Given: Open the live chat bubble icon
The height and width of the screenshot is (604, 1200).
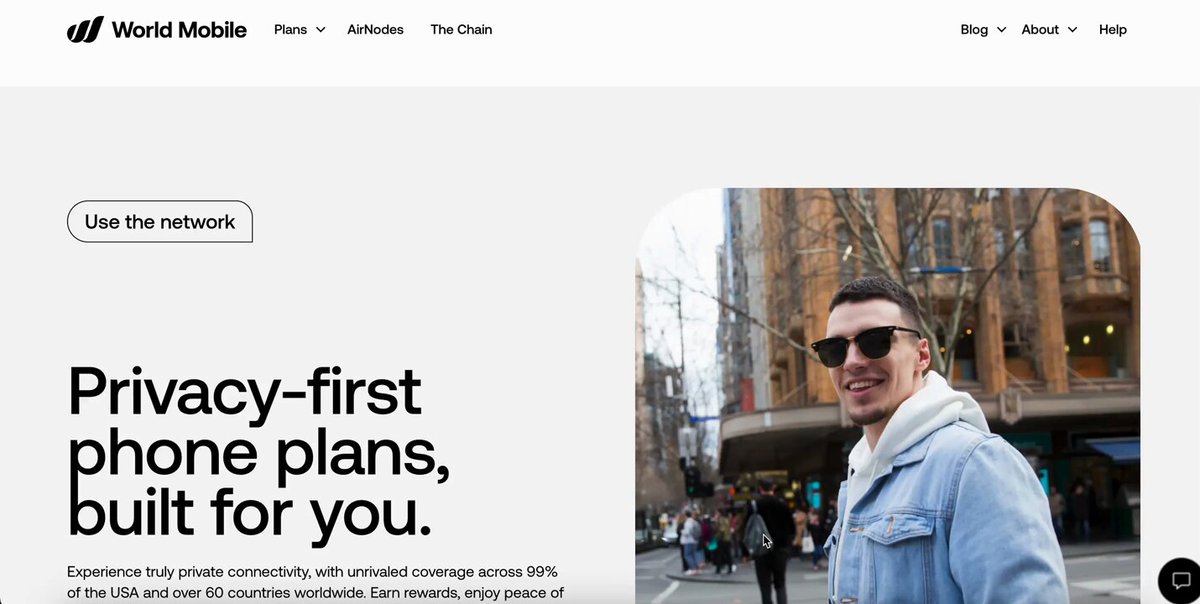Looking at the screenshot, I should tap(1180, 580).
